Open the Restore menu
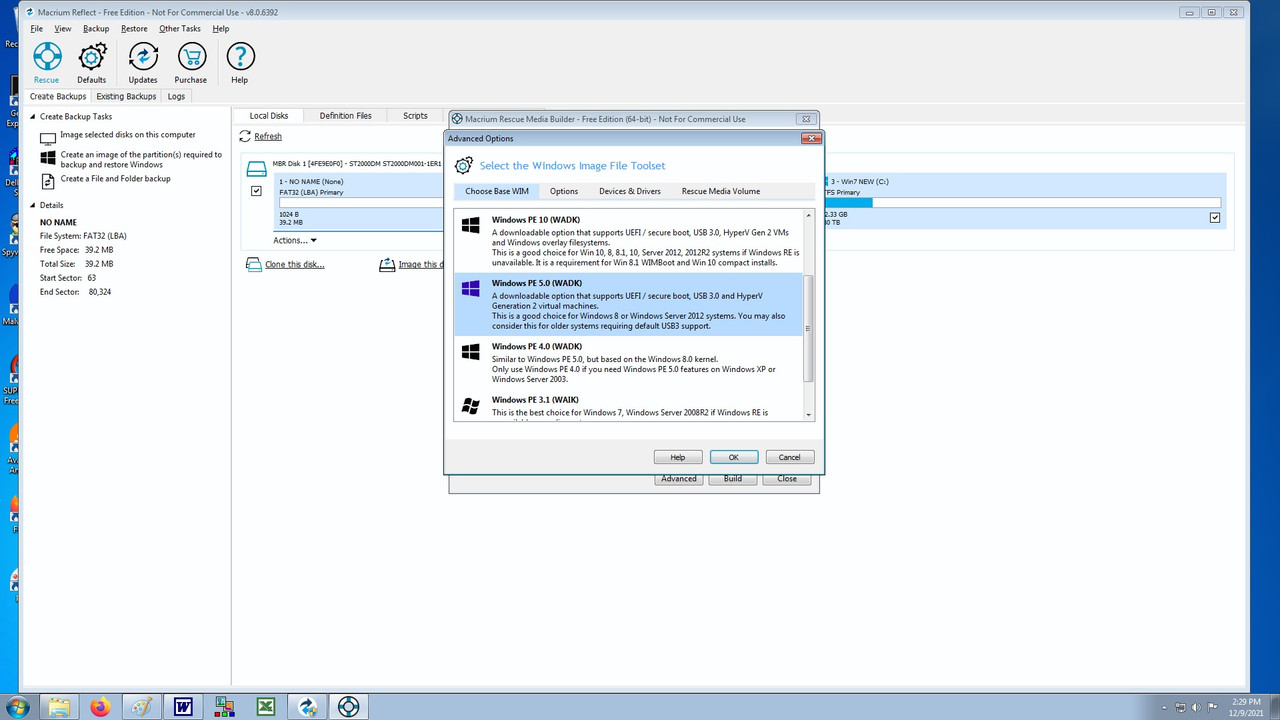Viewport: 1280px width, 720px height. tap(134, 29)
